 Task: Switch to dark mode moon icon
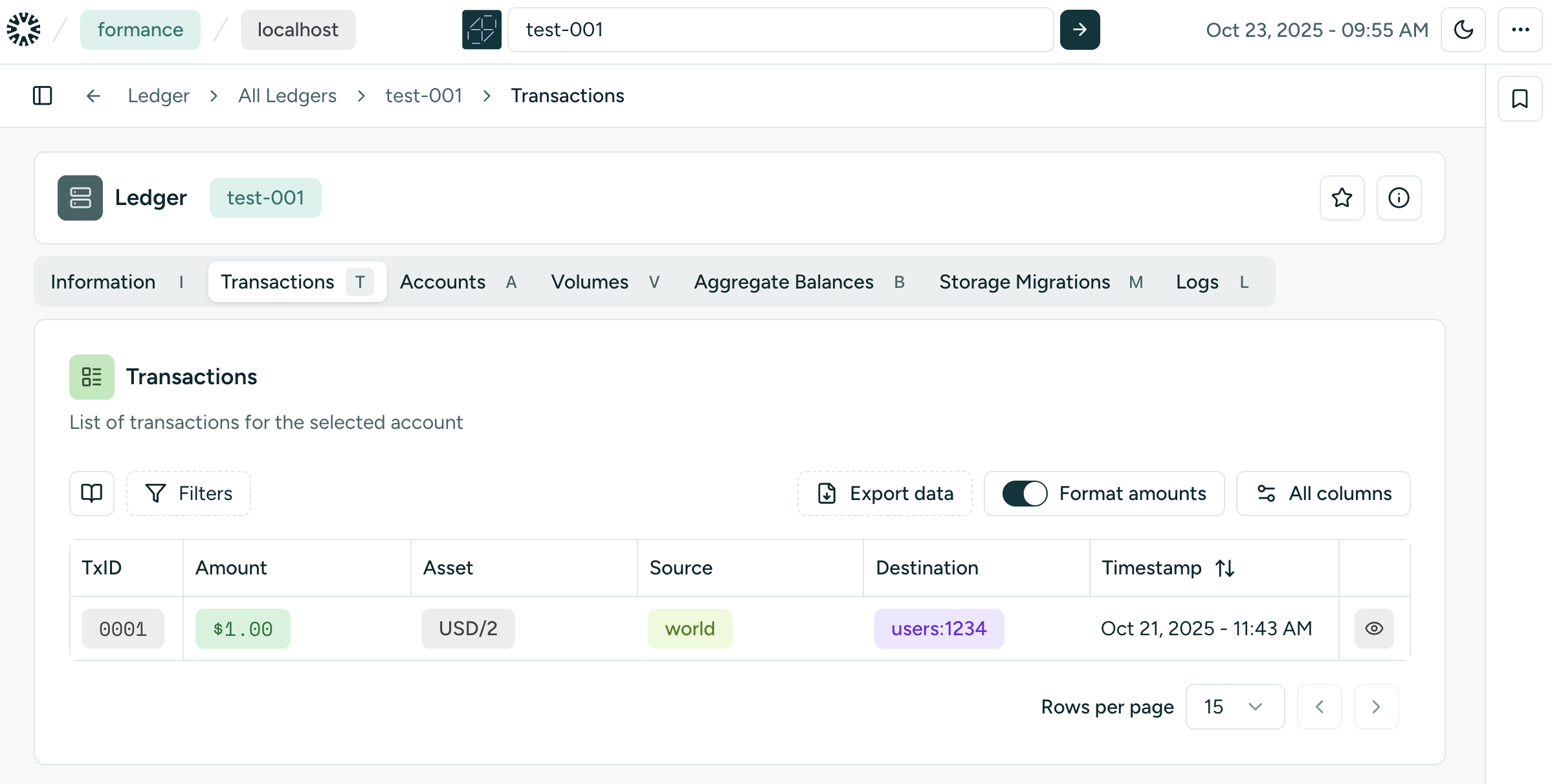click(x=1463, y=30)
